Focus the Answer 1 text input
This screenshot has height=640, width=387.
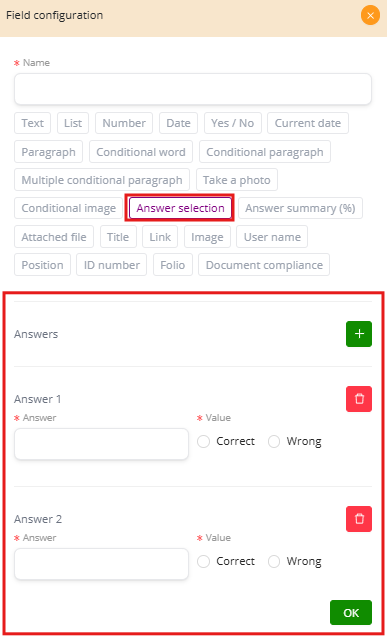click(x=101, y=444)
